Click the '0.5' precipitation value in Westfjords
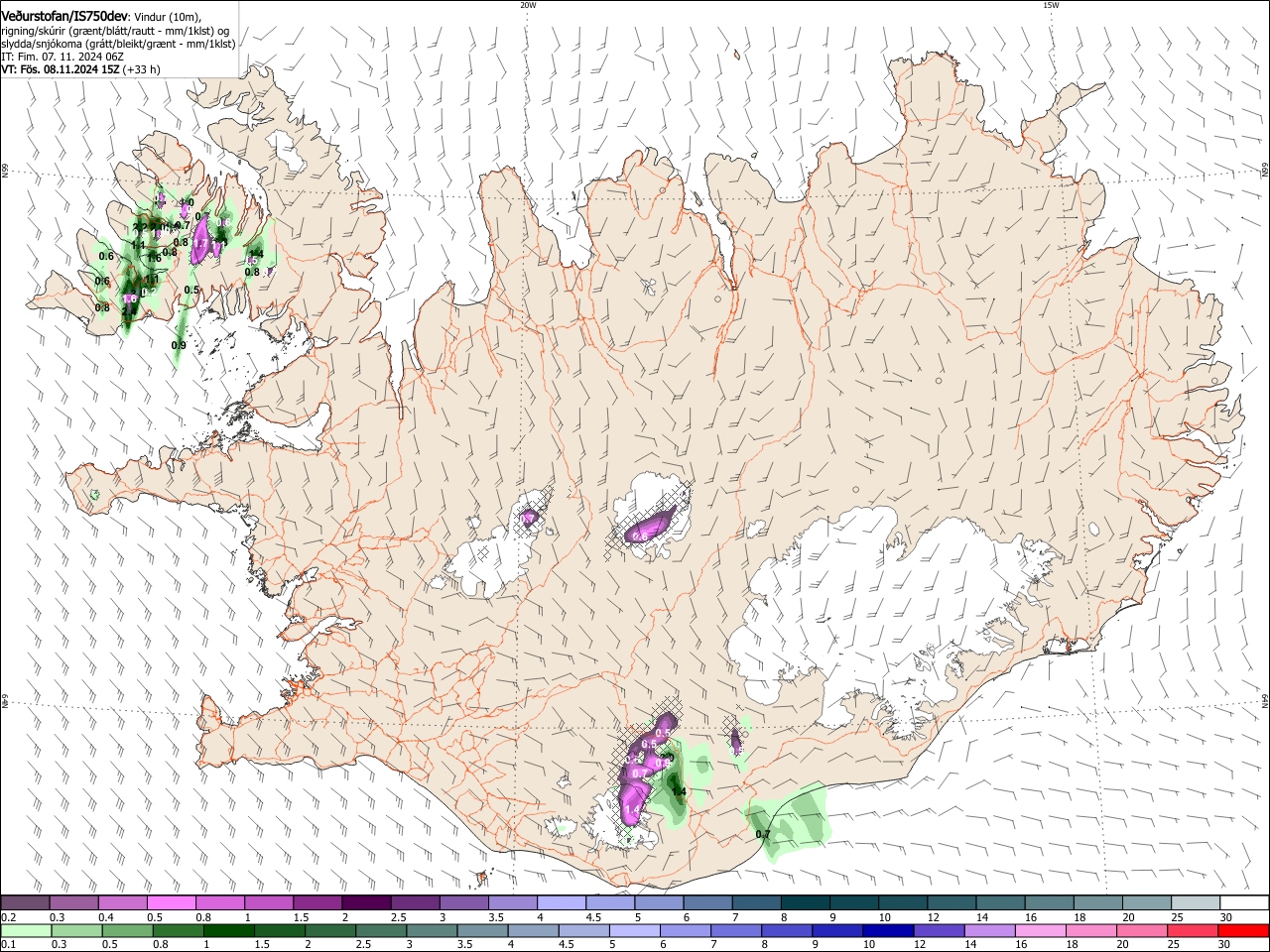The width and height of the screenshot is (1270, 952). pos(191,291)
